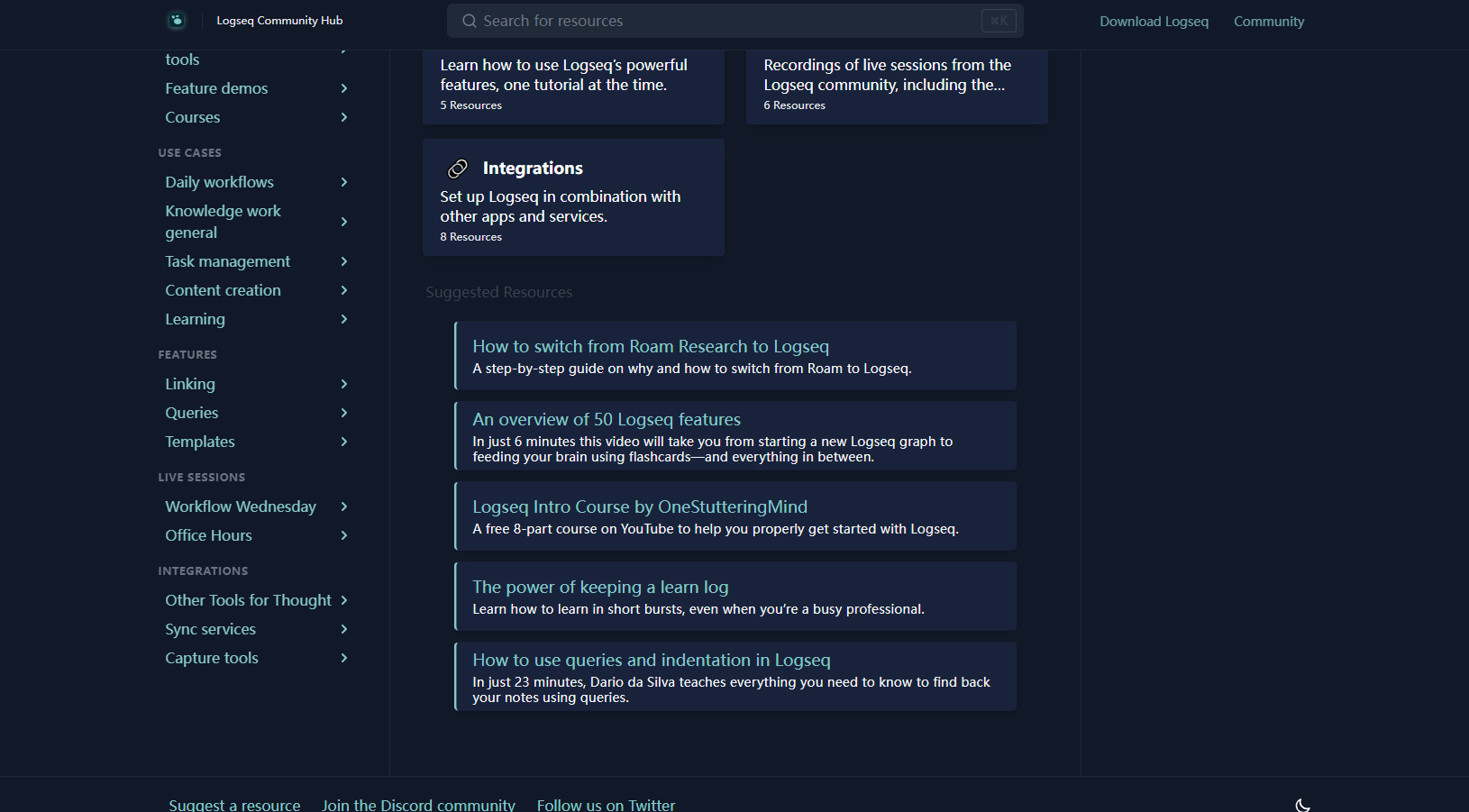Open the Community header link
This screenshot has width=1469, height=812.
[1268, 22]
